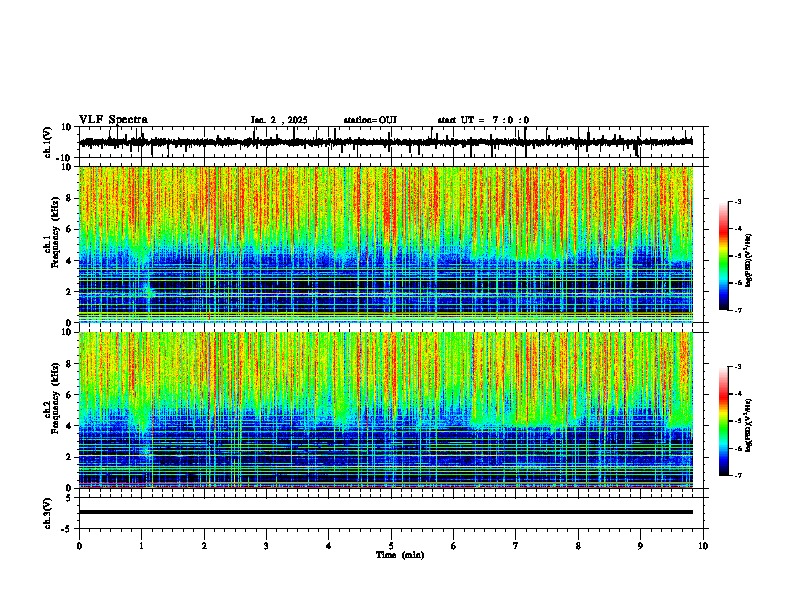Click the "5" tick on the ch.3(V) axis
Screen dimensions: 792x612
tap(69, 498)
